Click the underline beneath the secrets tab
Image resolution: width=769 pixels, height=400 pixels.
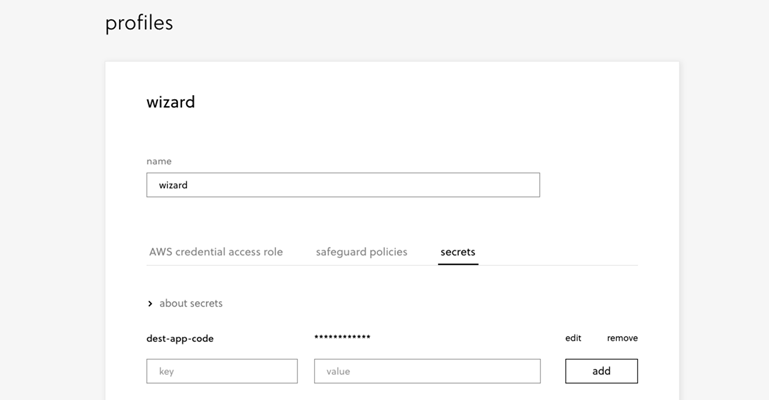pyautogui.click(x=458, y=264)
